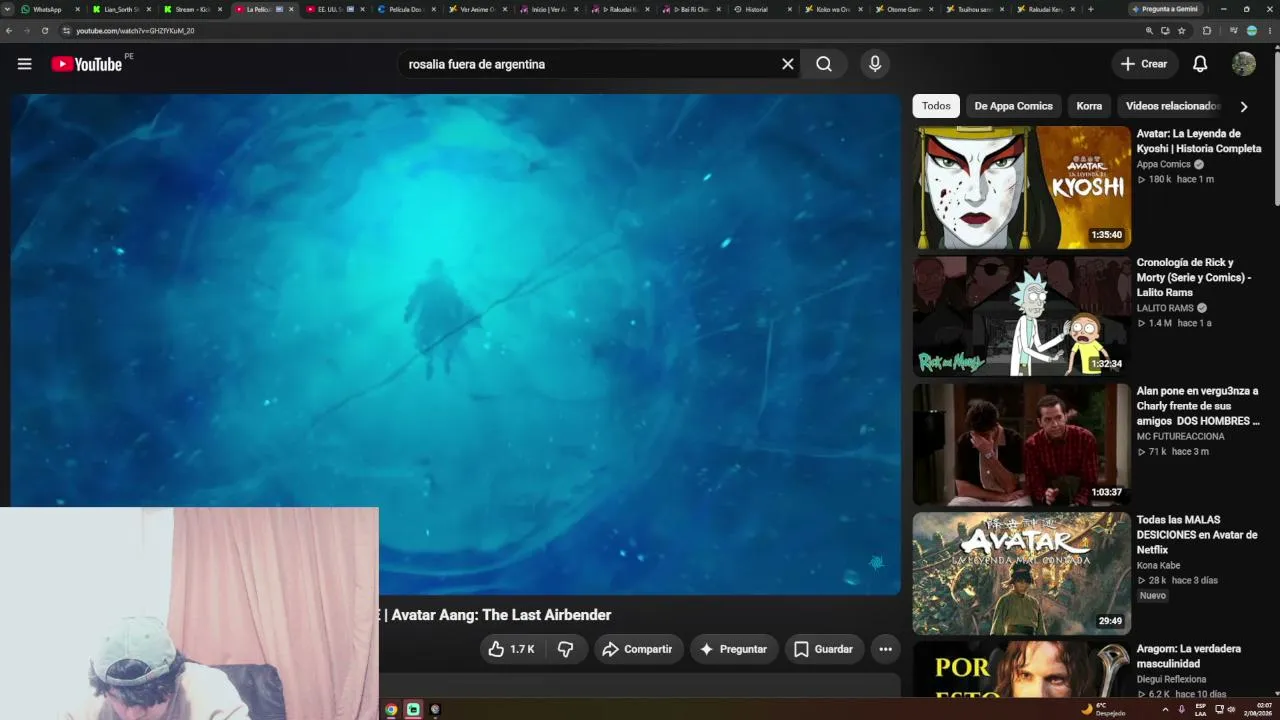Dislike the Avatar Aang video
The height and width of the screenshot is (720, 1280).
(565, 649)
